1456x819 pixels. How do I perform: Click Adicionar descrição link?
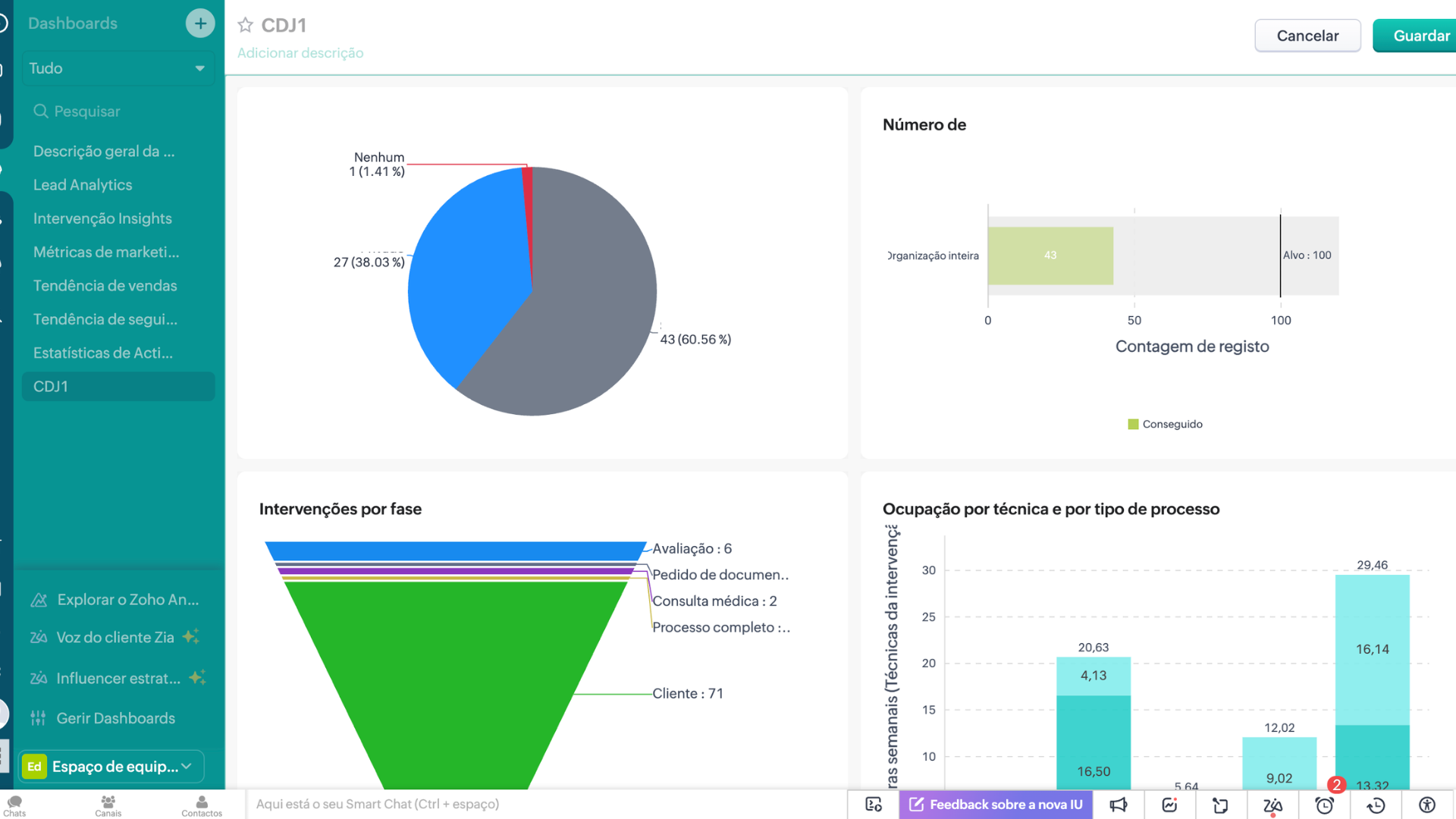point(300,53)
